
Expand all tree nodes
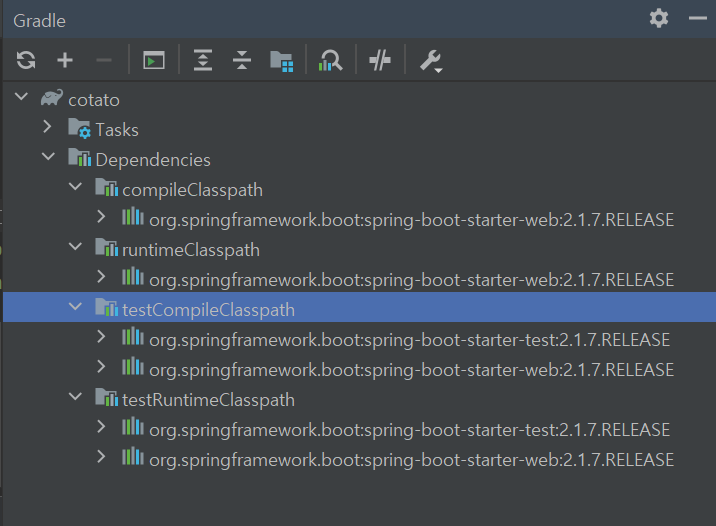[203, 60]
